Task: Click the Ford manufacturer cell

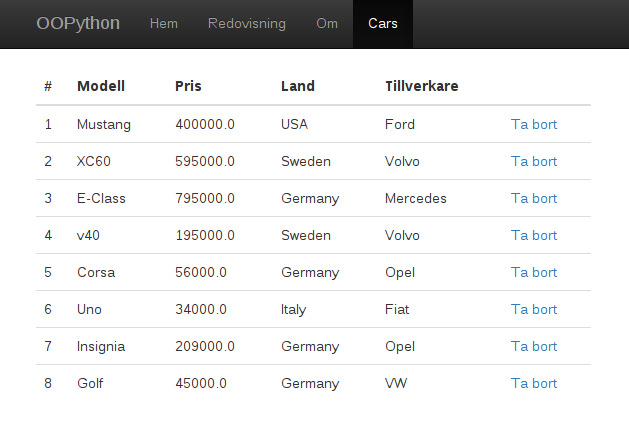Action: pos(400,124)
